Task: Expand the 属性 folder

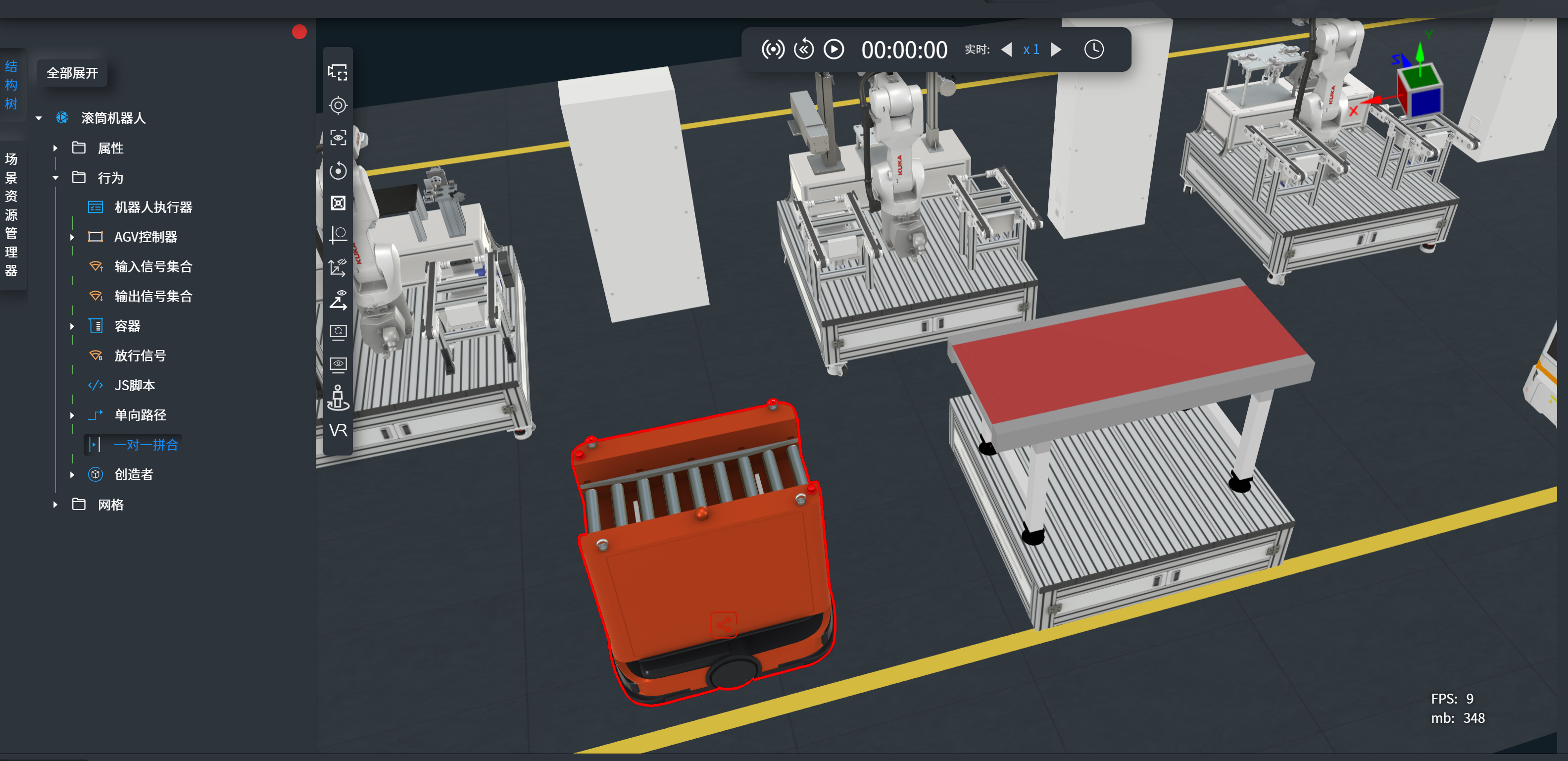Action: [x=55, y=148]
